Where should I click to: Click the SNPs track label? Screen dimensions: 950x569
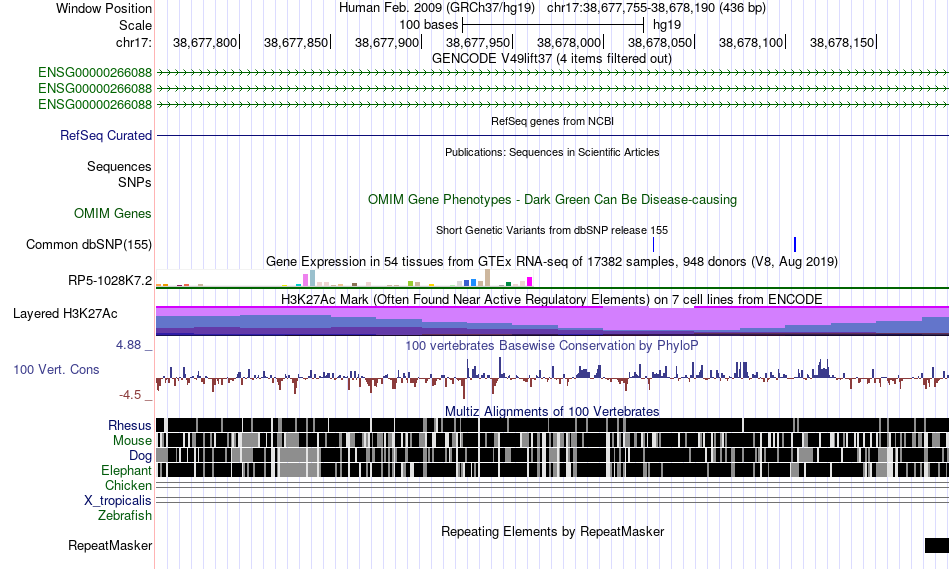[135, 182]
